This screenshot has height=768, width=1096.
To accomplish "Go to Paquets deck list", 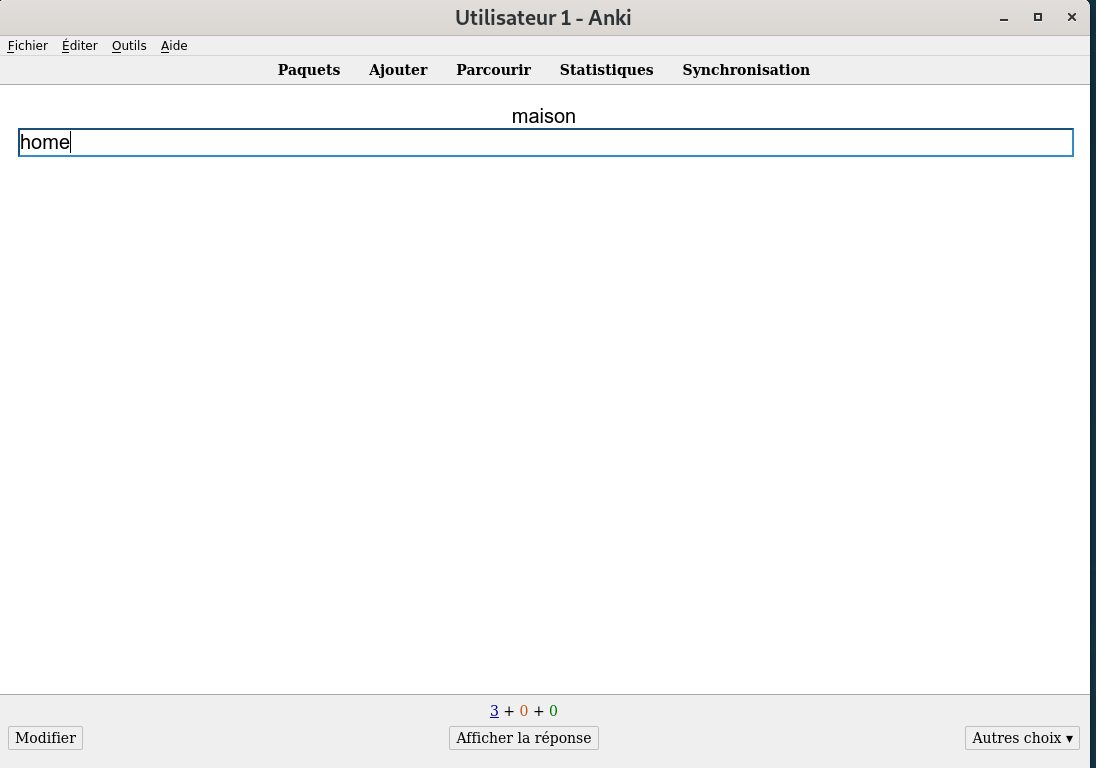I will tap(309, 70).
